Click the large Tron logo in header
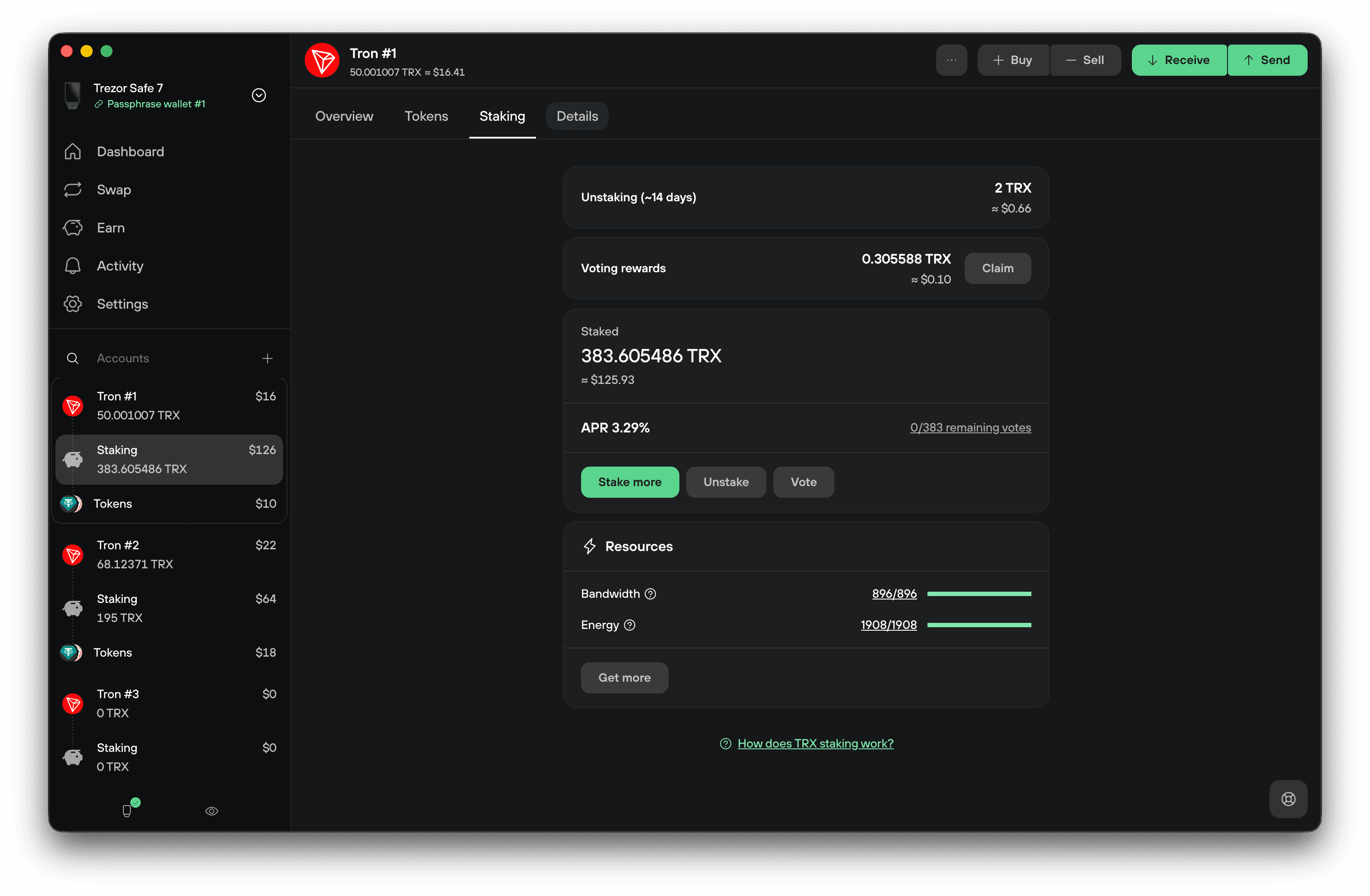Image resolution: width=1370 pixels, height=896 pixels. 322,60
